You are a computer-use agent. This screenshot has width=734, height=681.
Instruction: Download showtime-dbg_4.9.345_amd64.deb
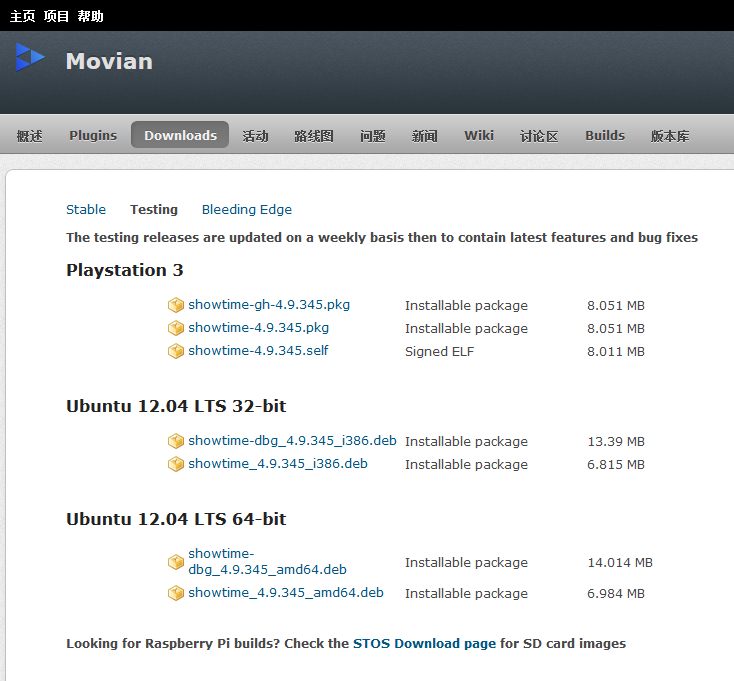click(x=267, y=561)
